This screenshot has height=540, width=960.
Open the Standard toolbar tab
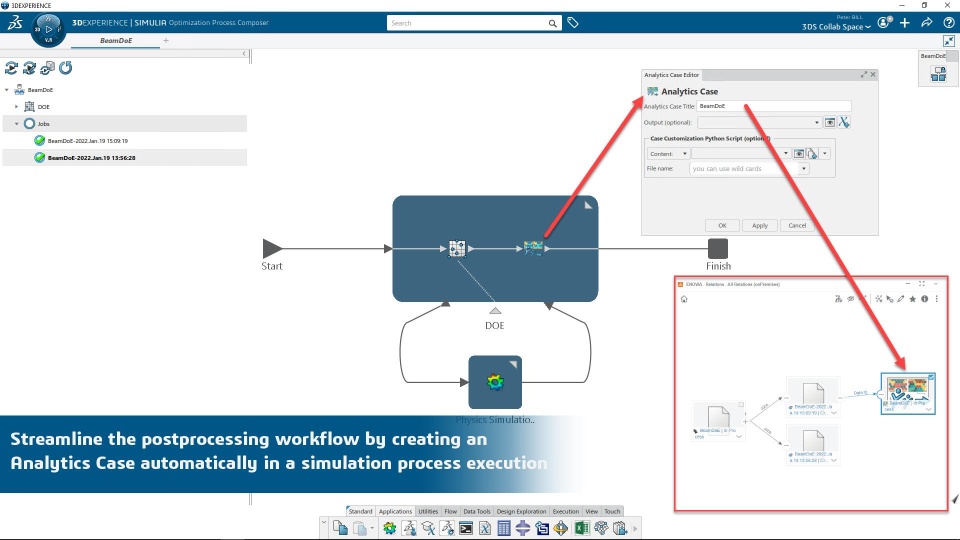[x=360, y=511]
